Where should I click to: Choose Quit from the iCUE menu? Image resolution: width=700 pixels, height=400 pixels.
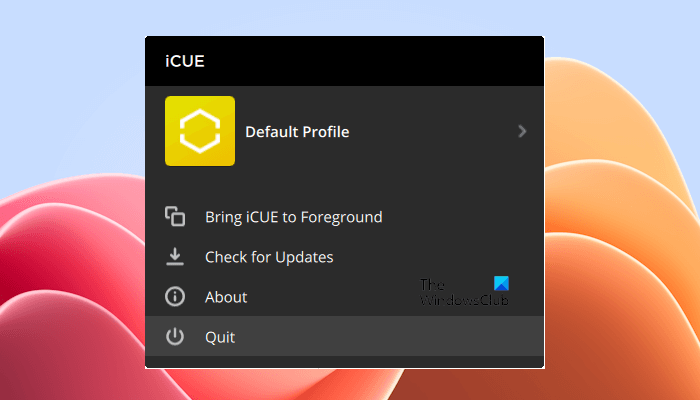[220, 337]
